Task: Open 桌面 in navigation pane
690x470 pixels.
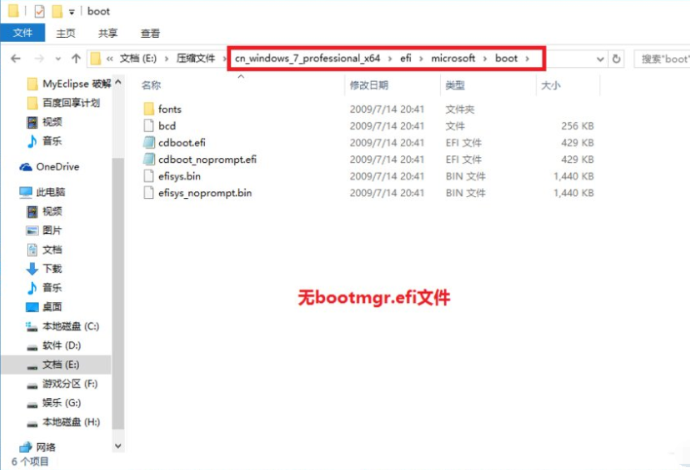Action: pos(44,307)
